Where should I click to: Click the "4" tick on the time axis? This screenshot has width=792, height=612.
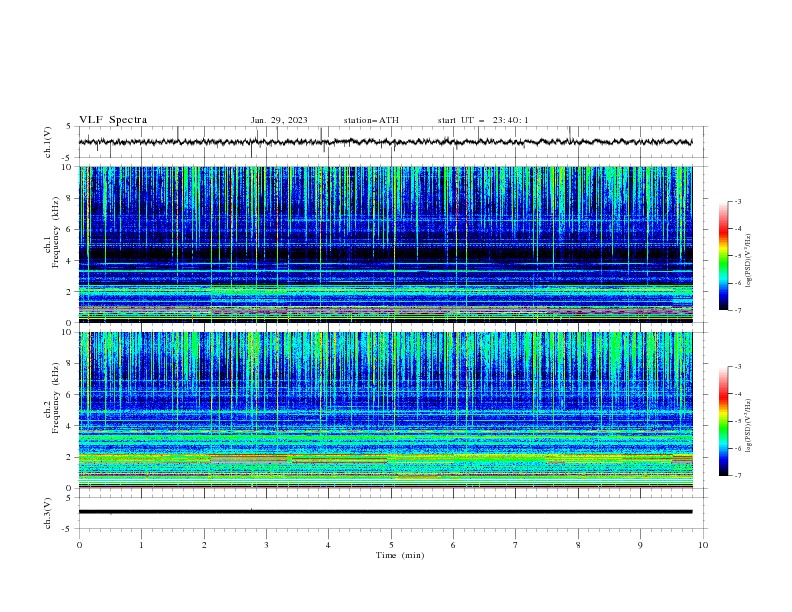coord(328,545)
